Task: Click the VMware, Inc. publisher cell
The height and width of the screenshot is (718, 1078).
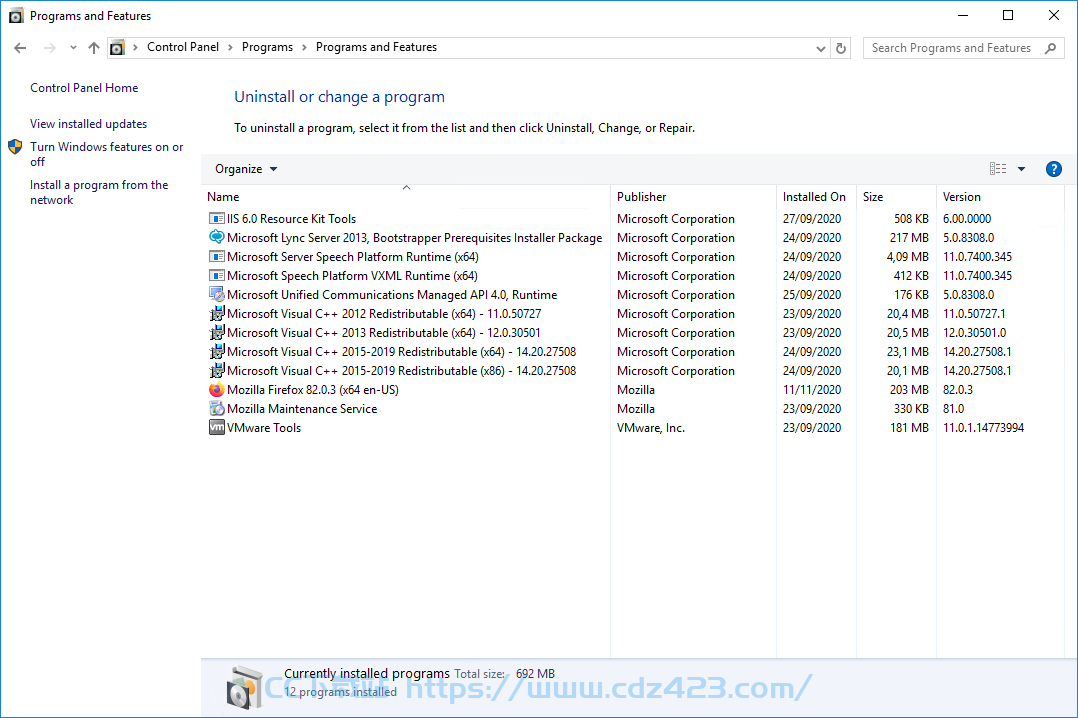Action: 650,428
